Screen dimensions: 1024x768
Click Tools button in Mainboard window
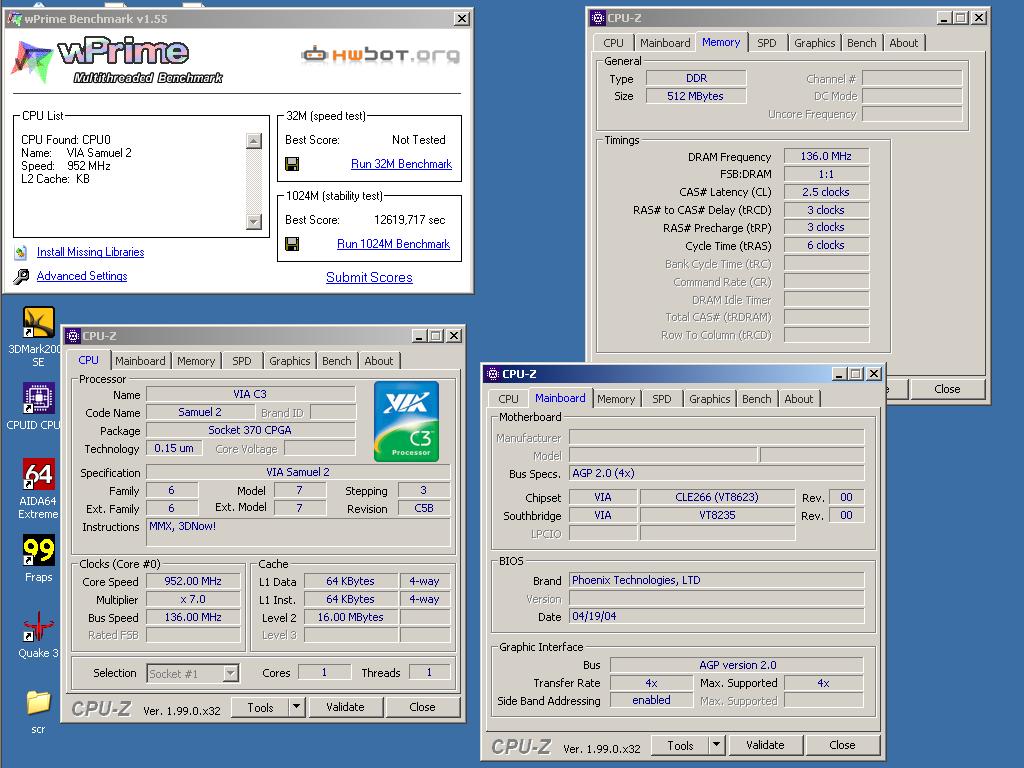(x=680, y=744)
